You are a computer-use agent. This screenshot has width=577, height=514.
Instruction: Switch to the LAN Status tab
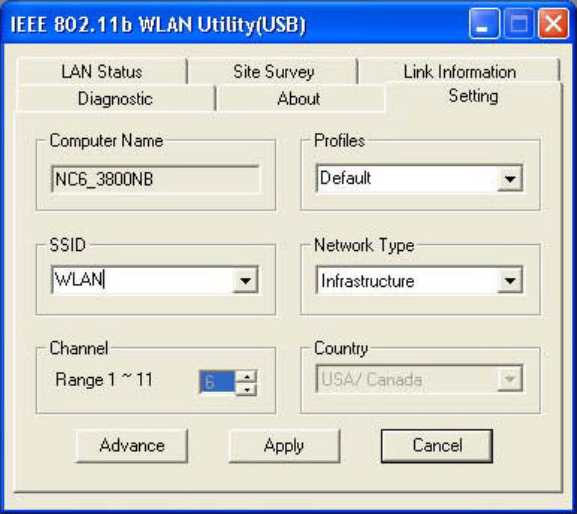102,71
